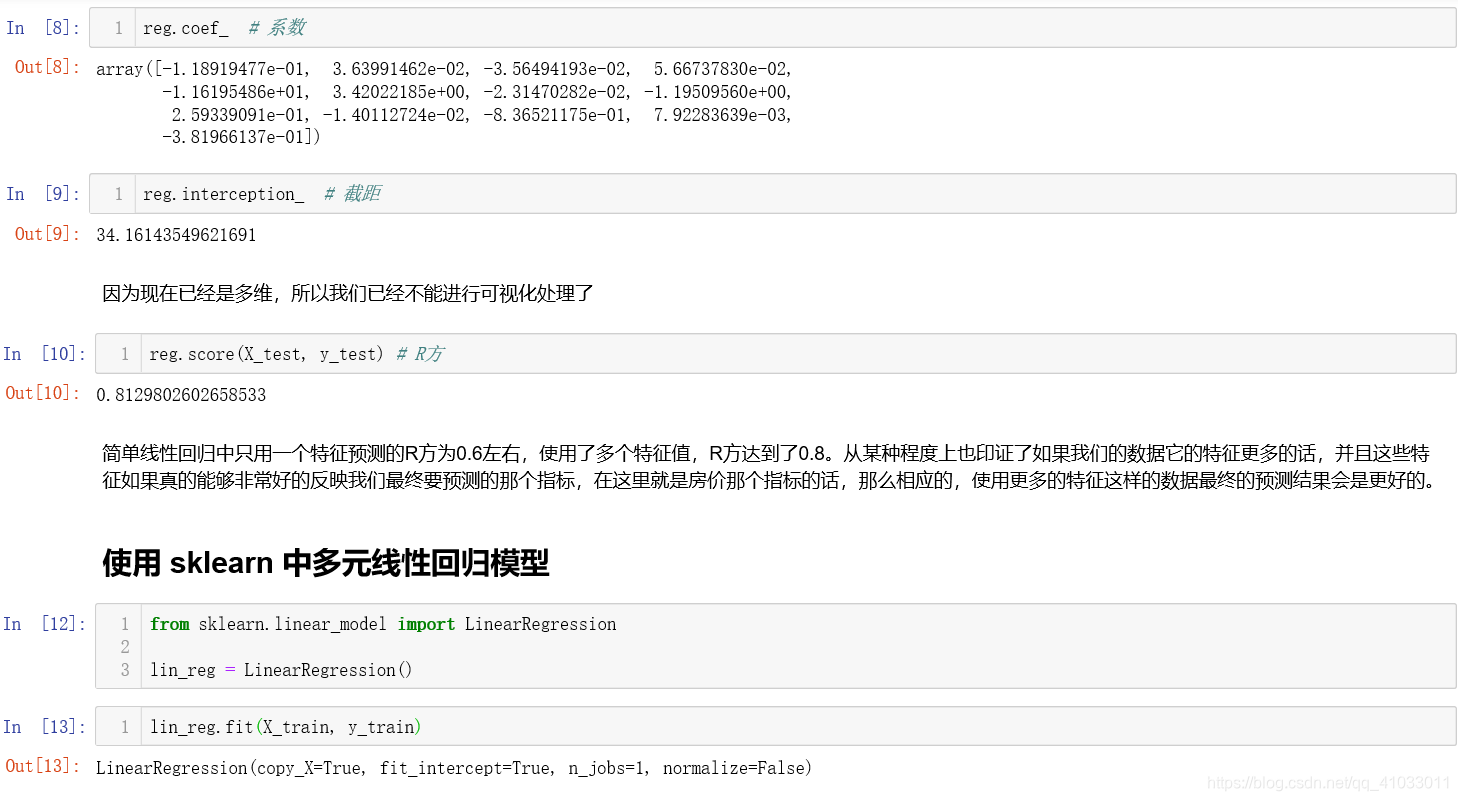Click the intercept value 34.16143549621691
Viewport: 1458px width, 801px height.
(x=176, y=235)
